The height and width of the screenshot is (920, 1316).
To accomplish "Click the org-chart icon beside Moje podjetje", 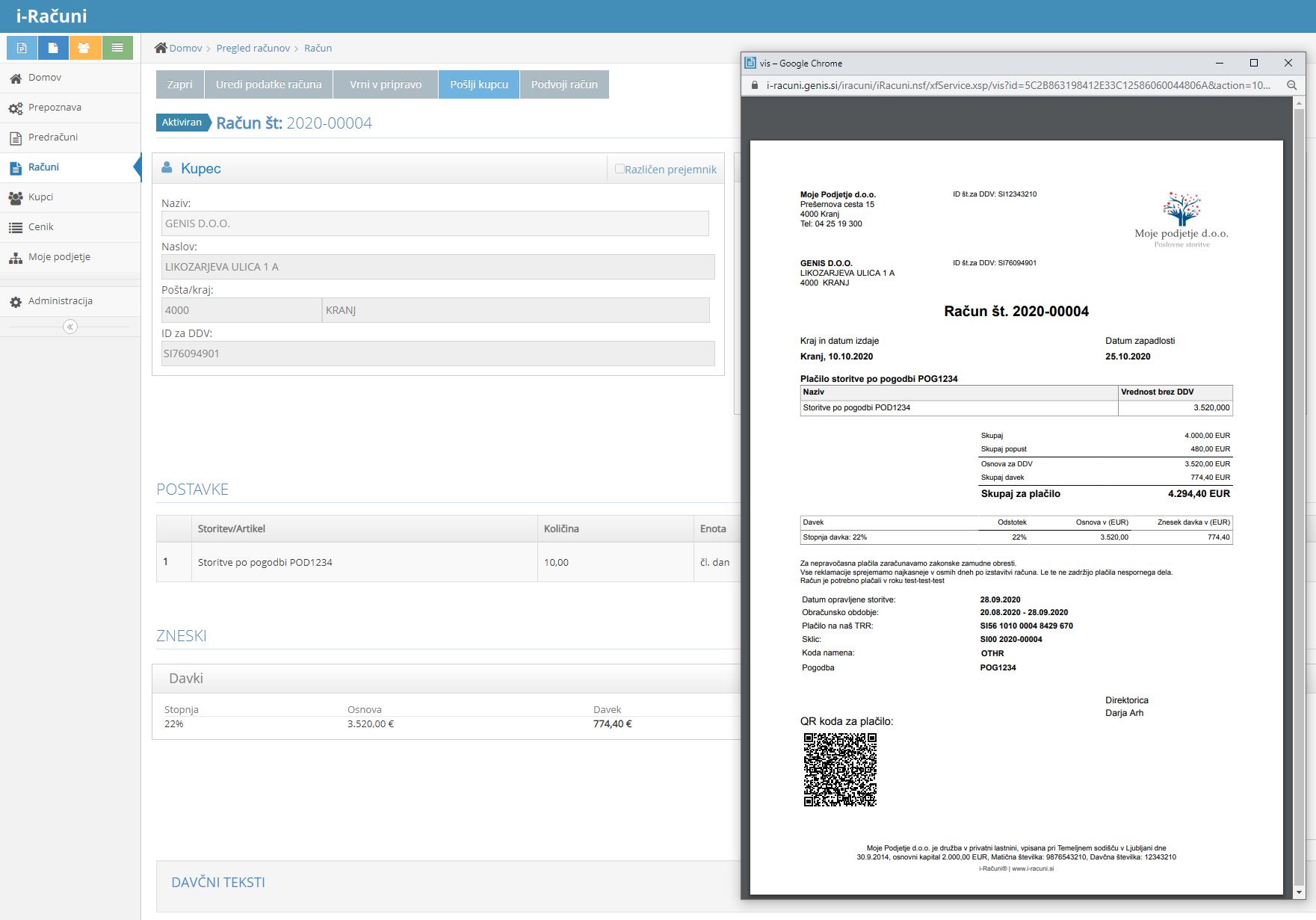I will [16, 258].
